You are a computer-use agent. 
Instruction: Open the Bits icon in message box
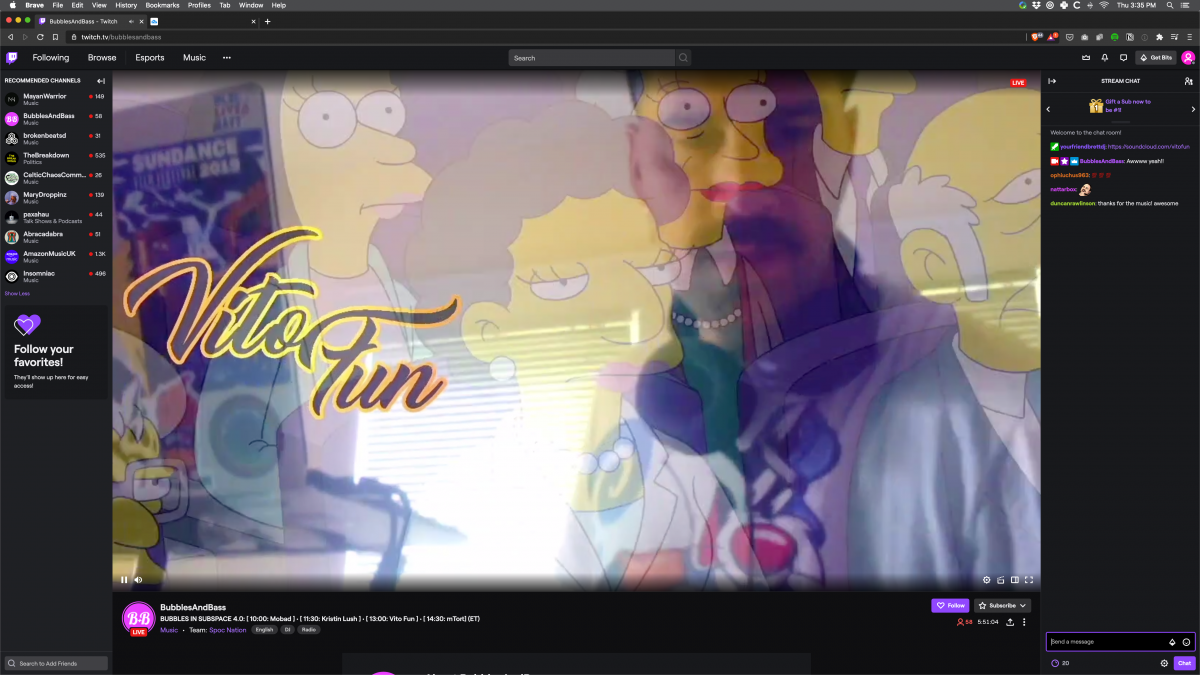click(1172, 642)
